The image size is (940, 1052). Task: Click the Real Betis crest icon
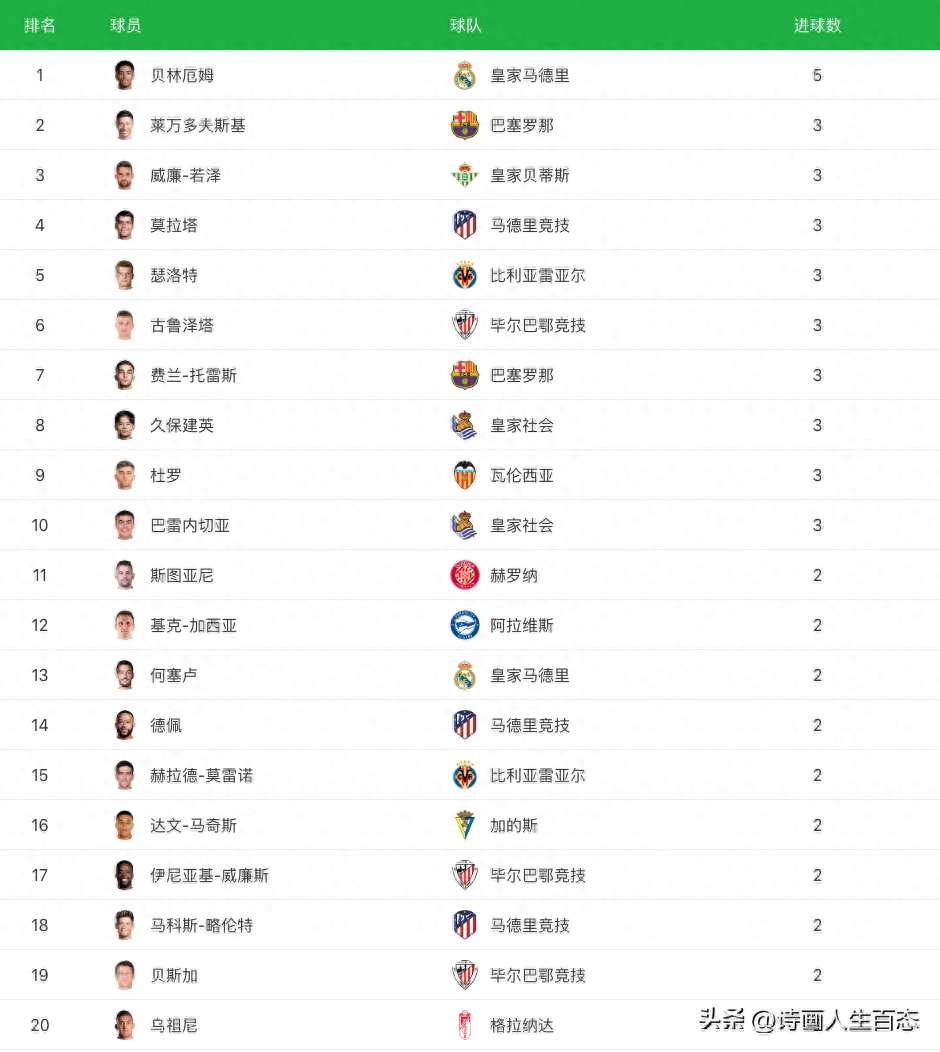465,175
